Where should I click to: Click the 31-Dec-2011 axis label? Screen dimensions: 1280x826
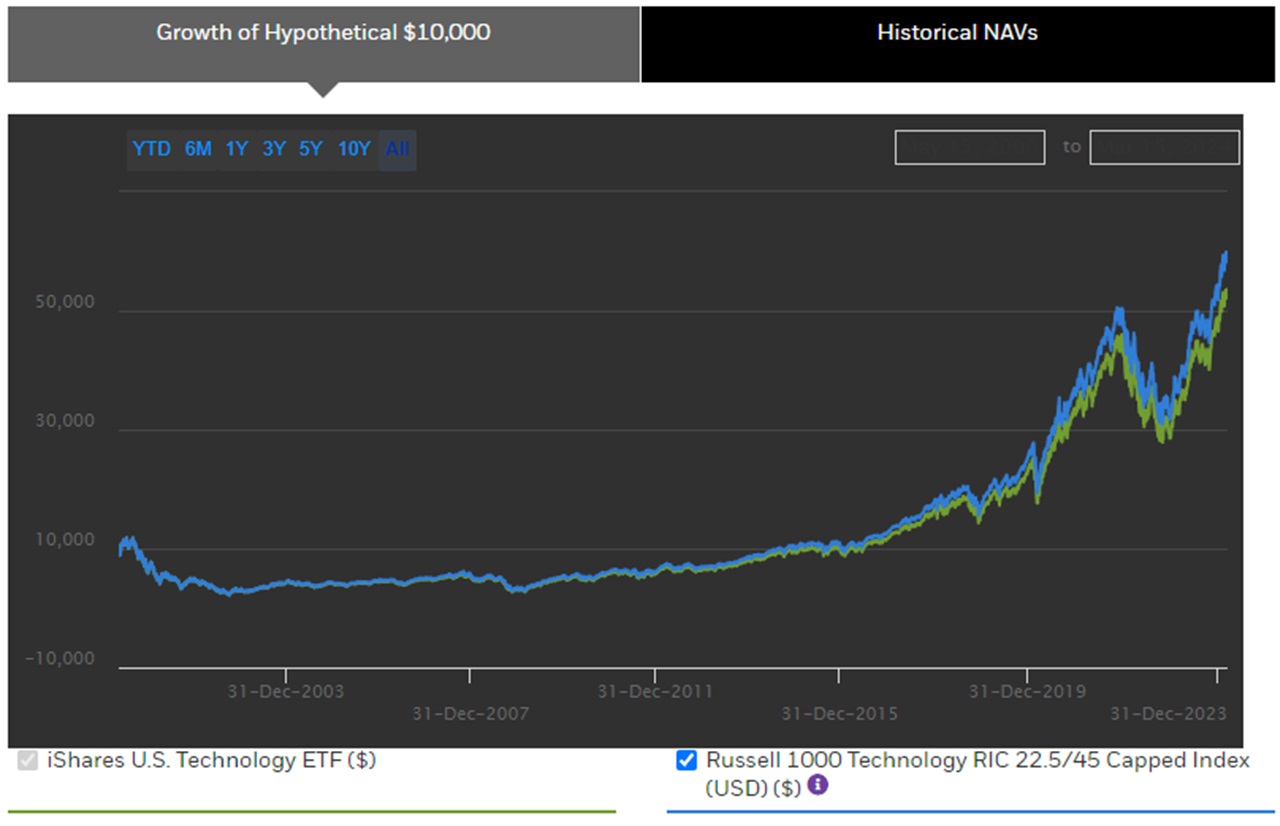click(x=655, y=691)
